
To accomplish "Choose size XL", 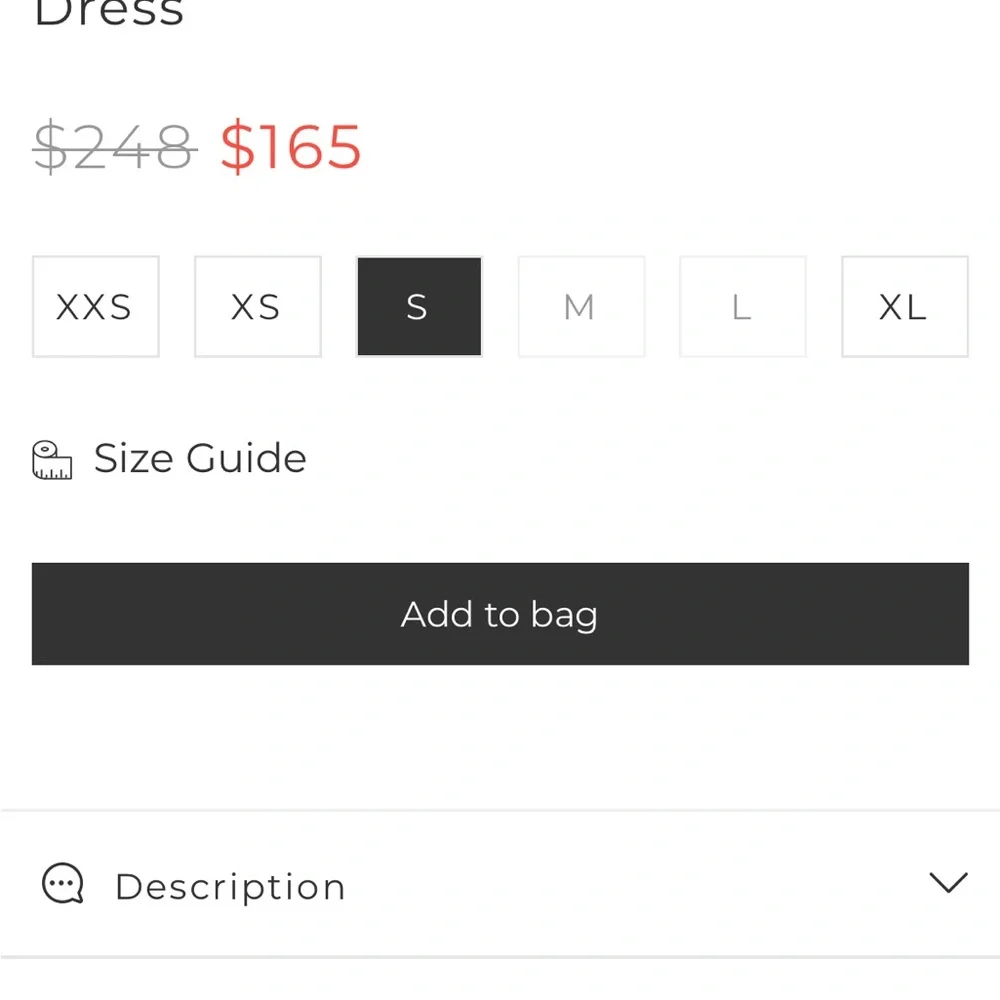I will [x=904, y=307].
